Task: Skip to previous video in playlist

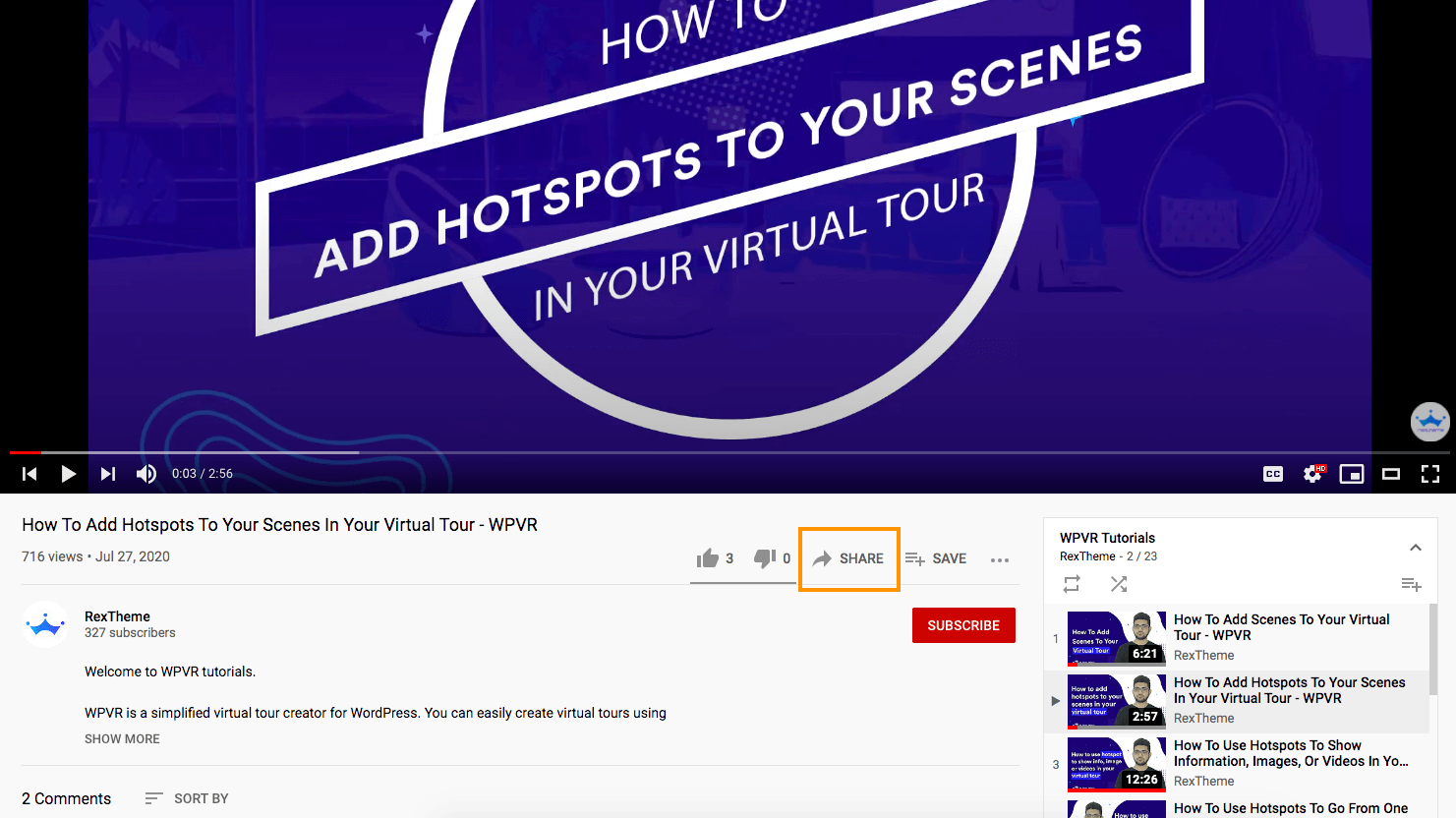Action: coord(29,474)
